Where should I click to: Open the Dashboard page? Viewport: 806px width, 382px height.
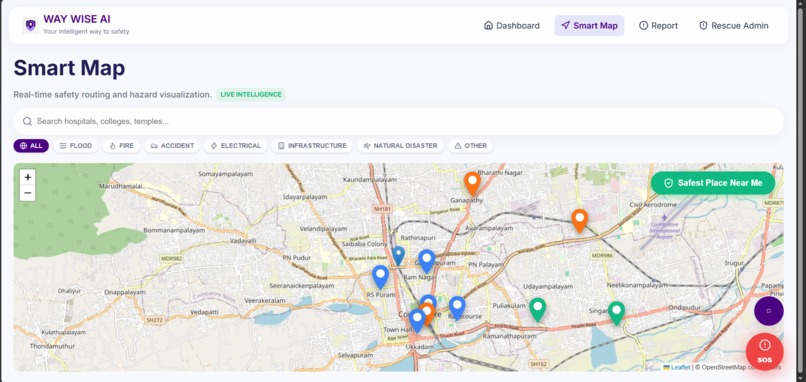[x=512, y=26]
